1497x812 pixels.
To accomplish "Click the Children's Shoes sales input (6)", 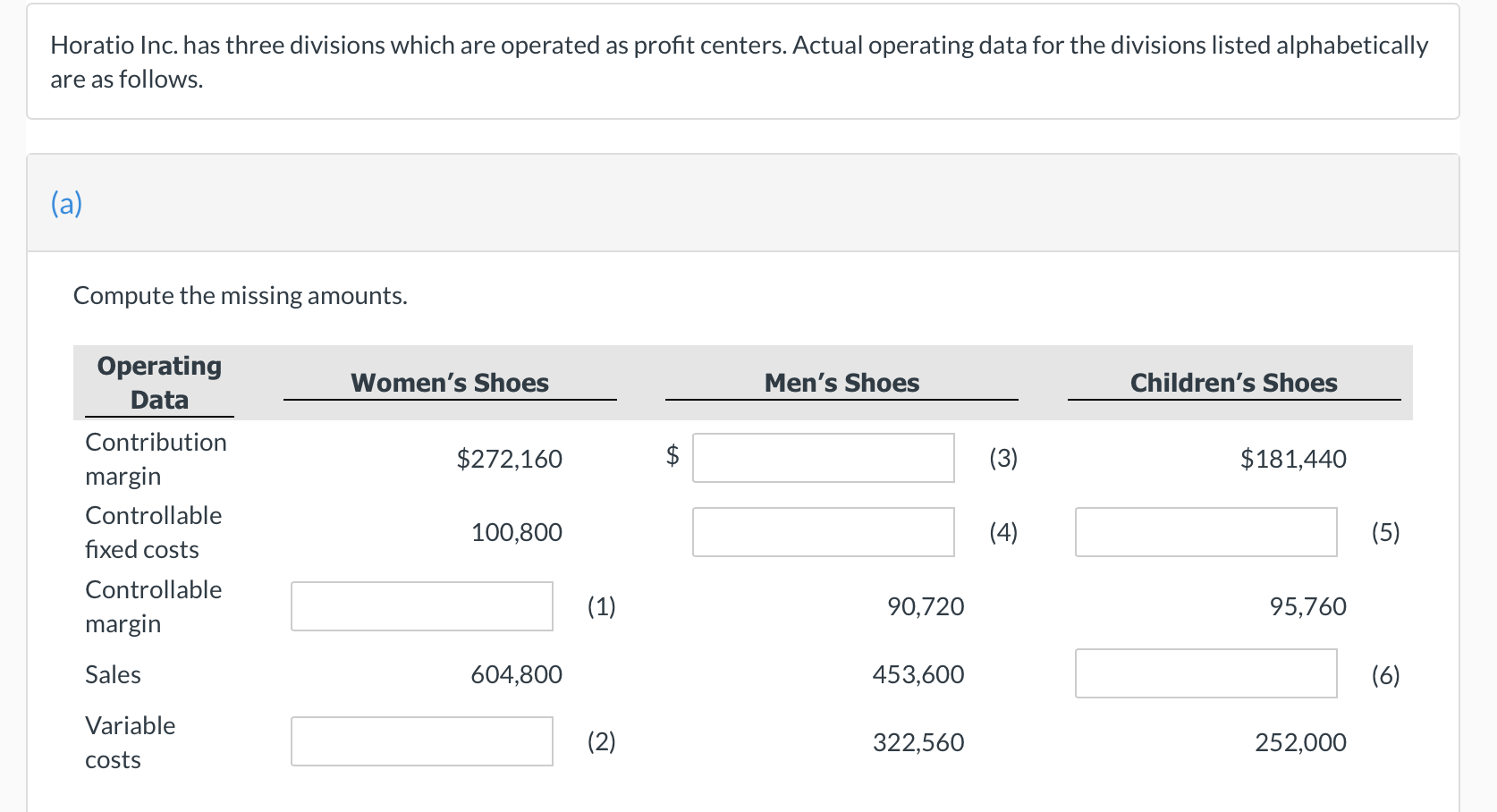I will coord(1206,673).
